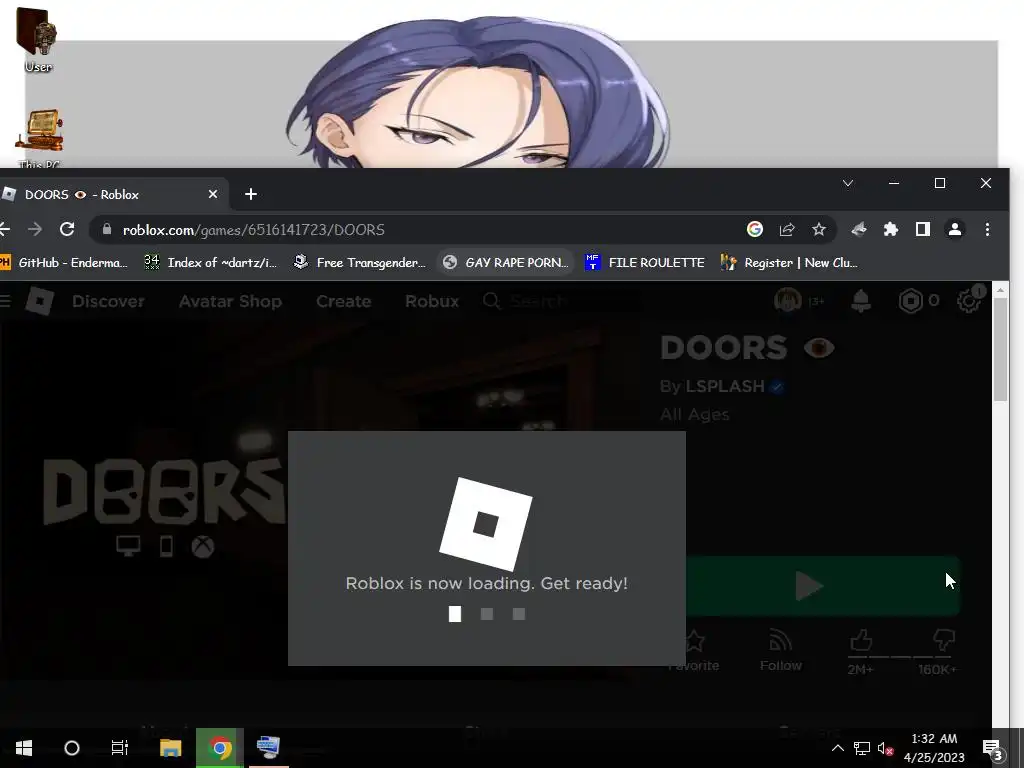Close the DOORS Roblox tab
Screen dimensions: 1024x768
213,194
